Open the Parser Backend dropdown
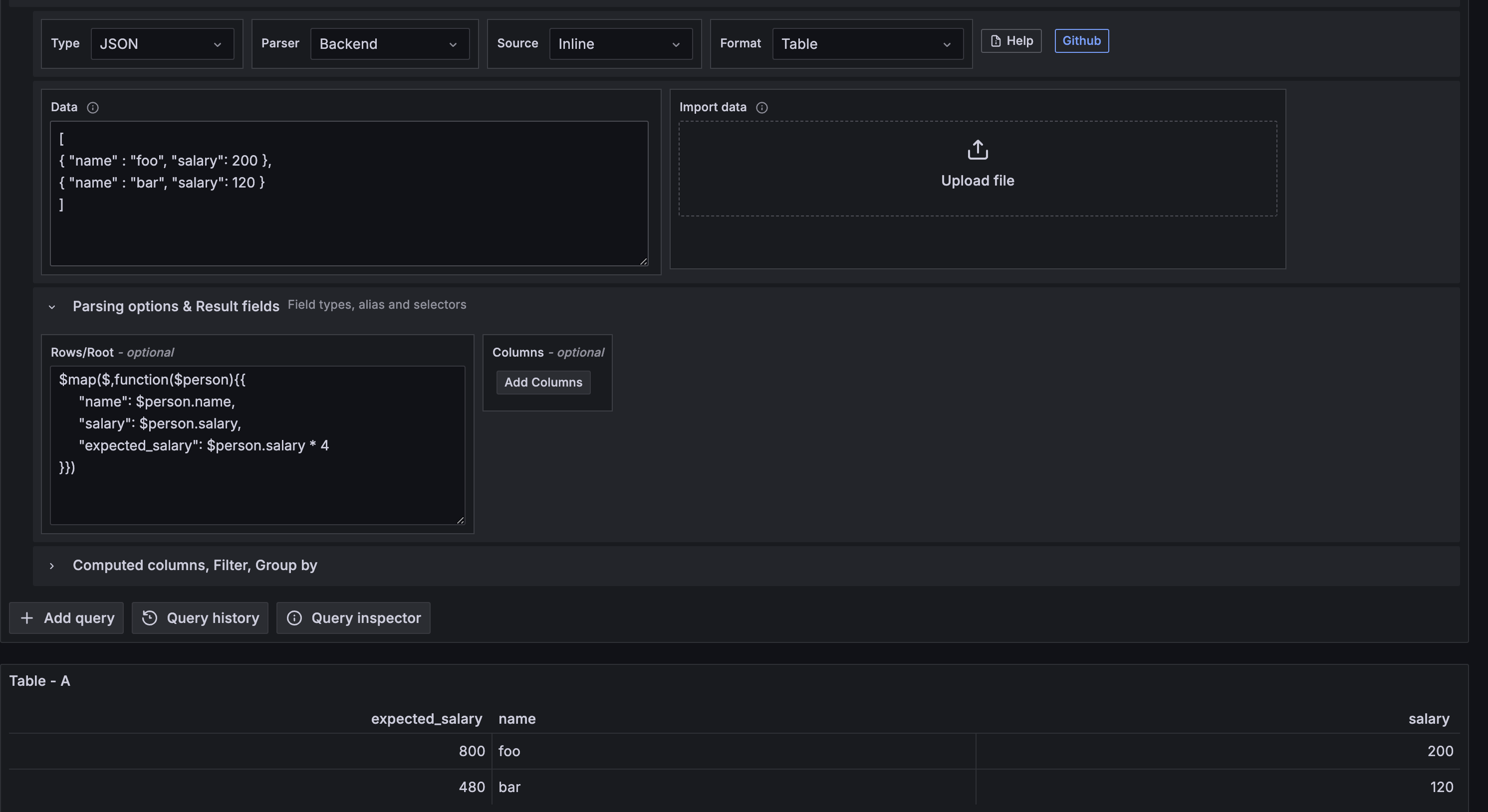 pos(389,44)
